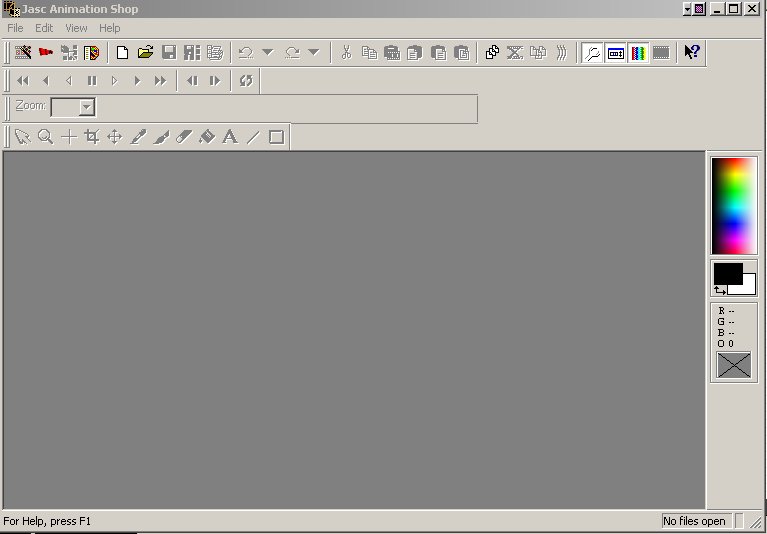The height and width of the screenshot is (534, 767).
Task: Toggle the wrench tool palette button
Action: (592, 52)
